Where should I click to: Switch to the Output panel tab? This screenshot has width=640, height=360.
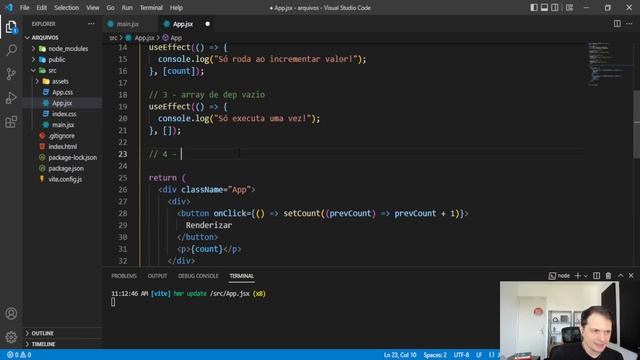pyautogui.click(x=157, y=276)
